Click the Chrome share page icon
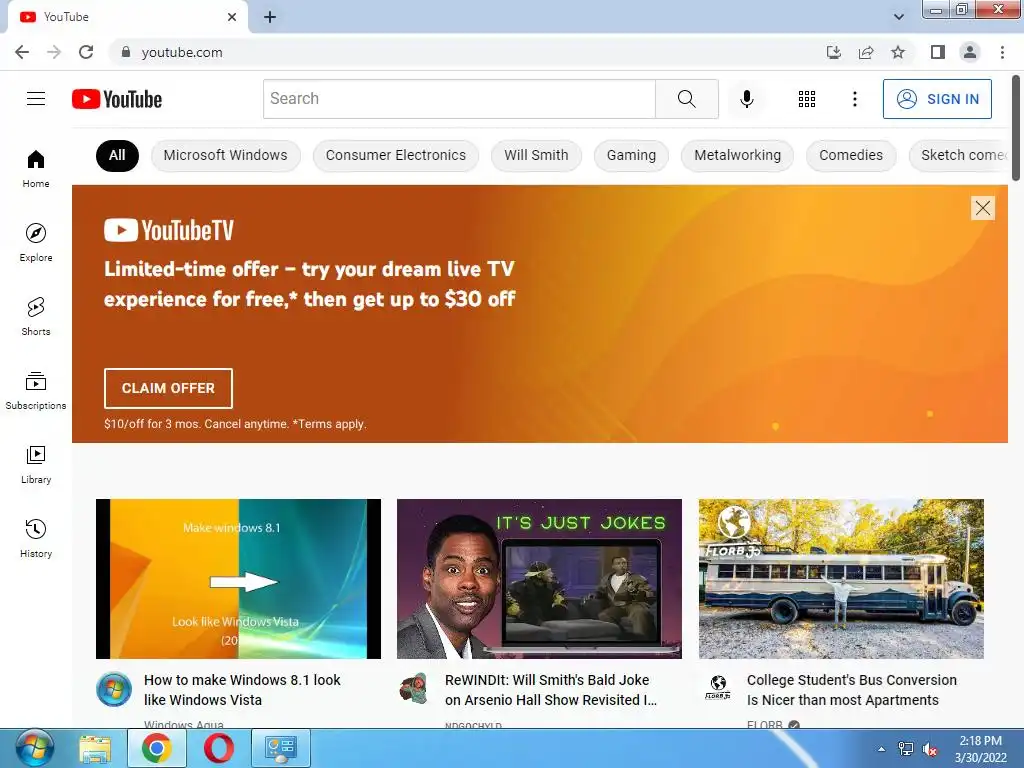The width and height of the screenshot is (1024, 768). (866, 52)
